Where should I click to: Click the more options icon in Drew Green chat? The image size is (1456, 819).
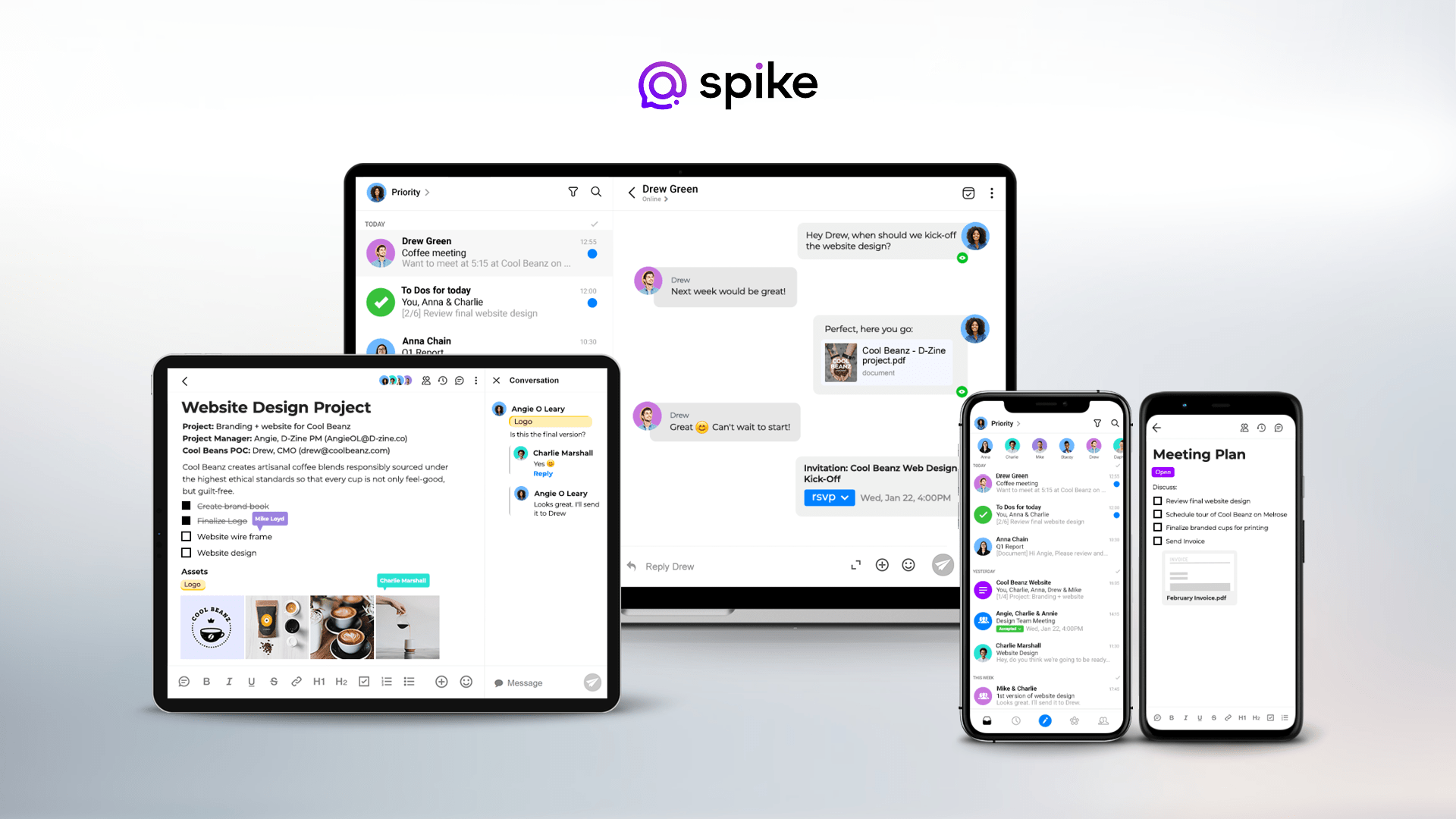click(992, 193)
